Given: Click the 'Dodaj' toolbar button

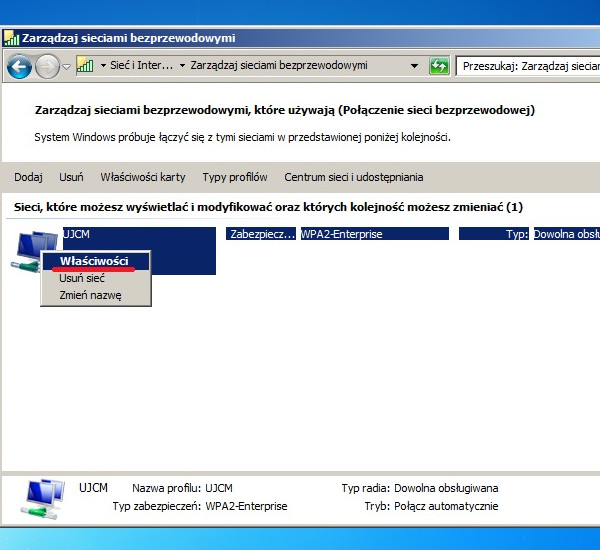Looking at the screenshot, I should click(28, 177).
